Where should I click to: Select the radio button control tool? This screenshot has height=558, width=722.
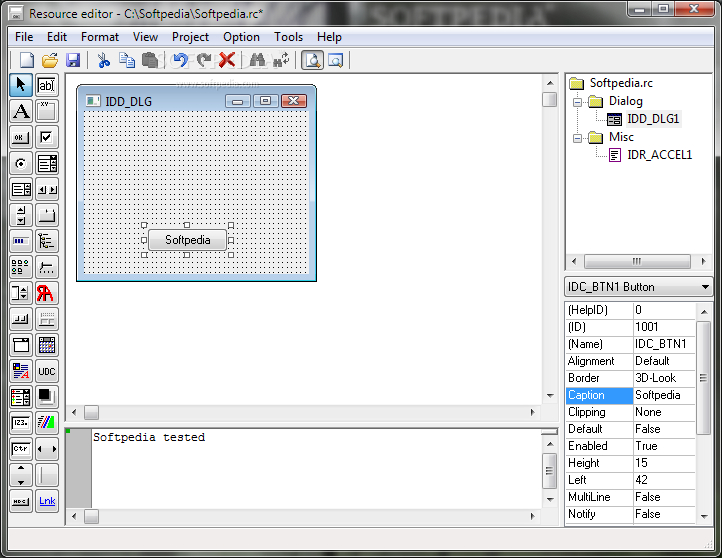click(21, 163)
